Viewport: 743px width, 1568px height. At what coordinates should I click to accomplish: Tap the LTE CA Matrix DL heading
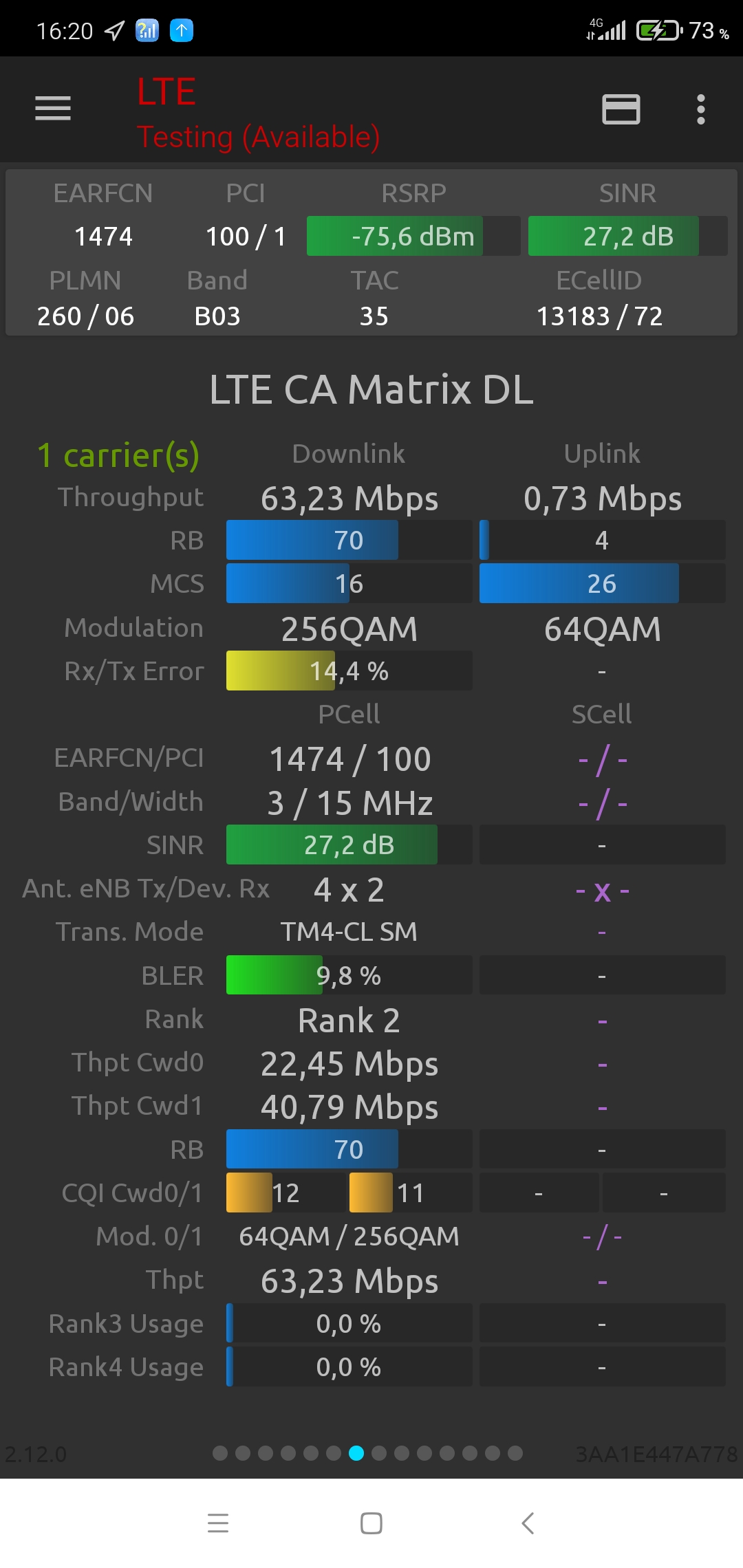[371, 389]
